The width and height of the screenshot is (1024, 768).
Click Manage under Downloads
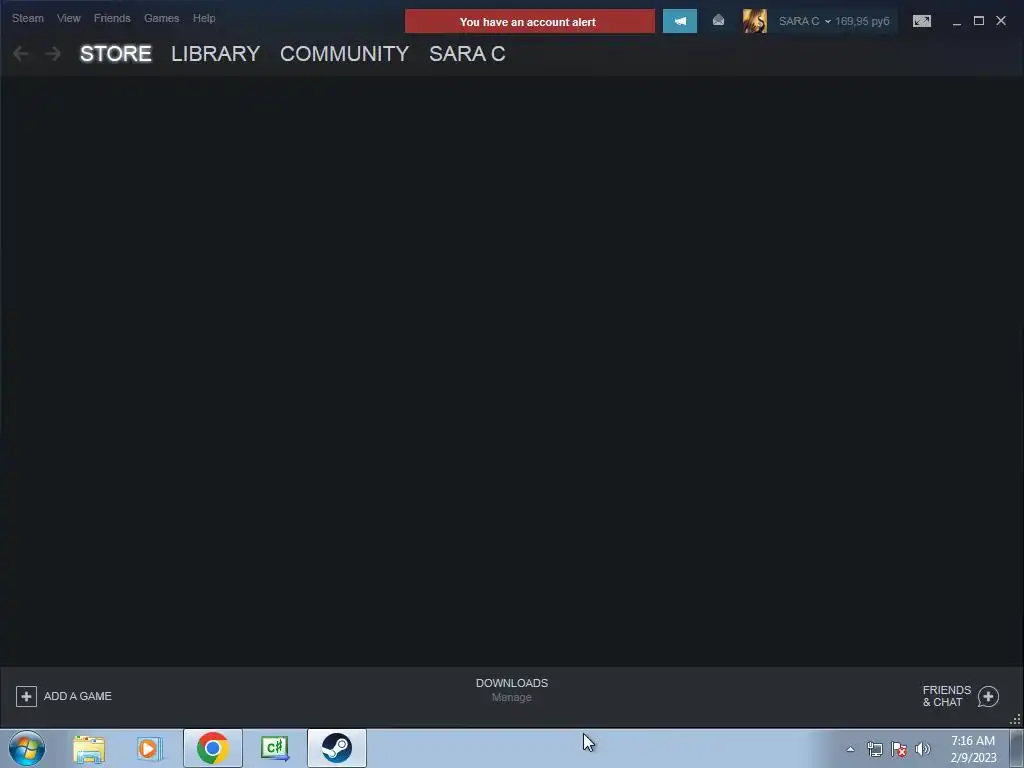[511, 697]
